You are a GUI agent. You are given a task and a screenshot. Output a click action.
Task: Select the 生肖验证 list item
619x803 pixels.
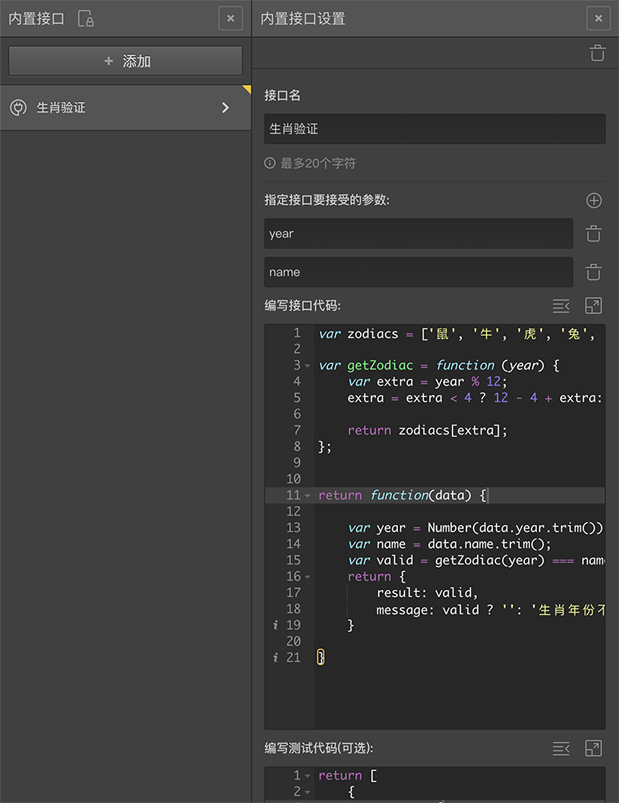point(125,108)
